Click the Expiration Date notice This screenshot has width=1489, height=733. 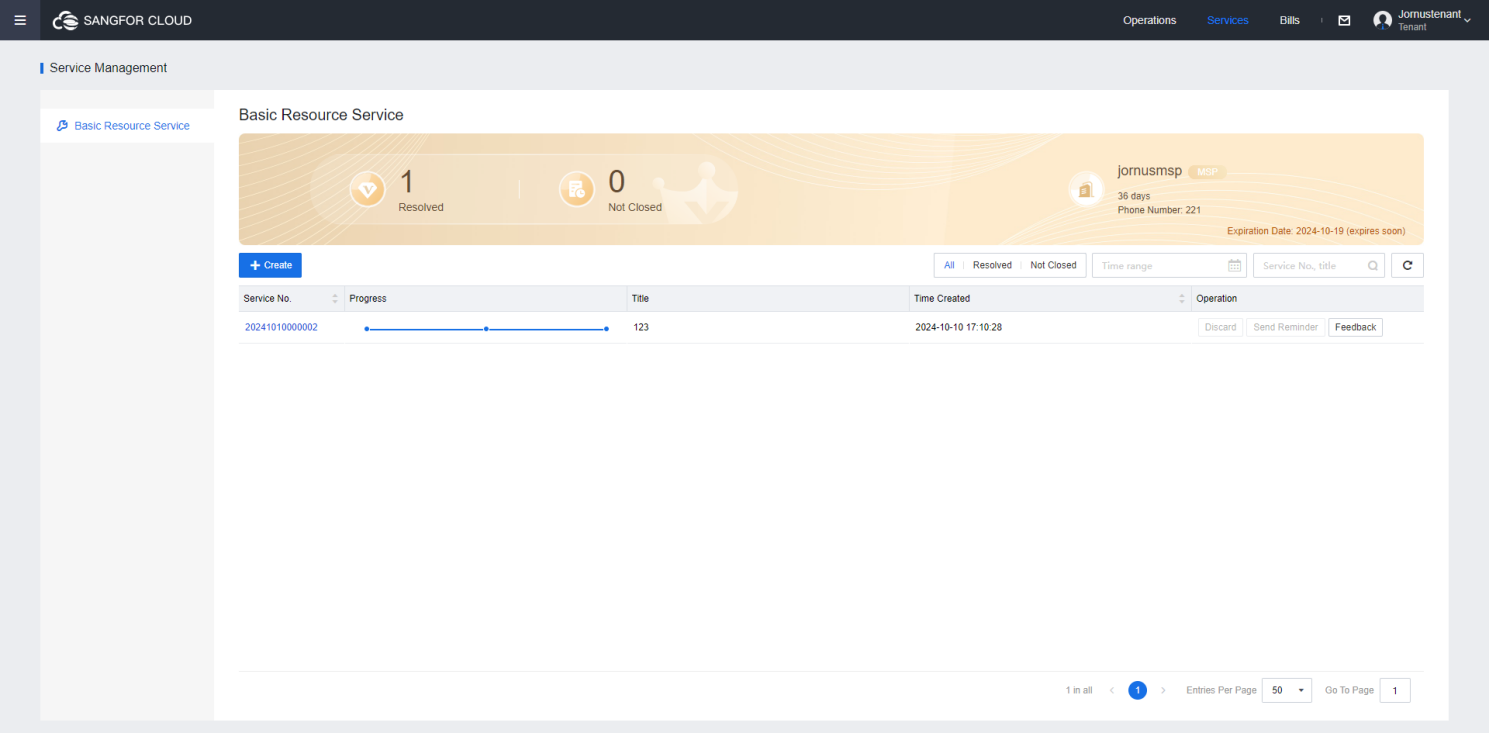click(x=1316, y=231)
